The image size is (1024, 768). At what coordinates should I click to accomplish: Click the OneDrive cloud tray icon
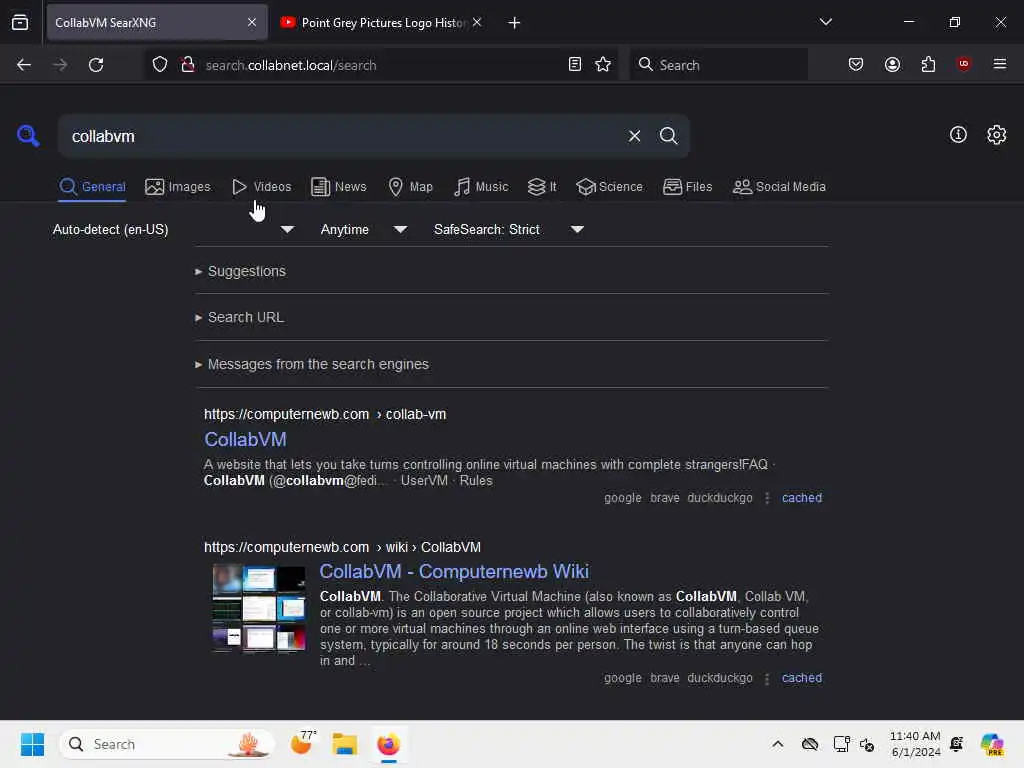[x=810, y=744]
